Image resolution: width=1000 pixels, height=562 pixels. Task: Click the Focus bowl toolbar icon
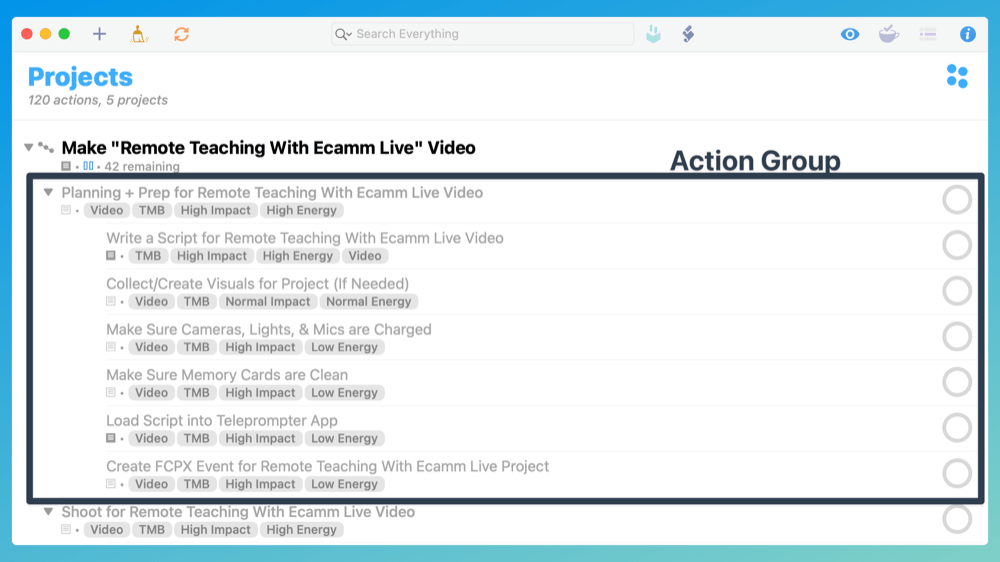pos(888,34)
